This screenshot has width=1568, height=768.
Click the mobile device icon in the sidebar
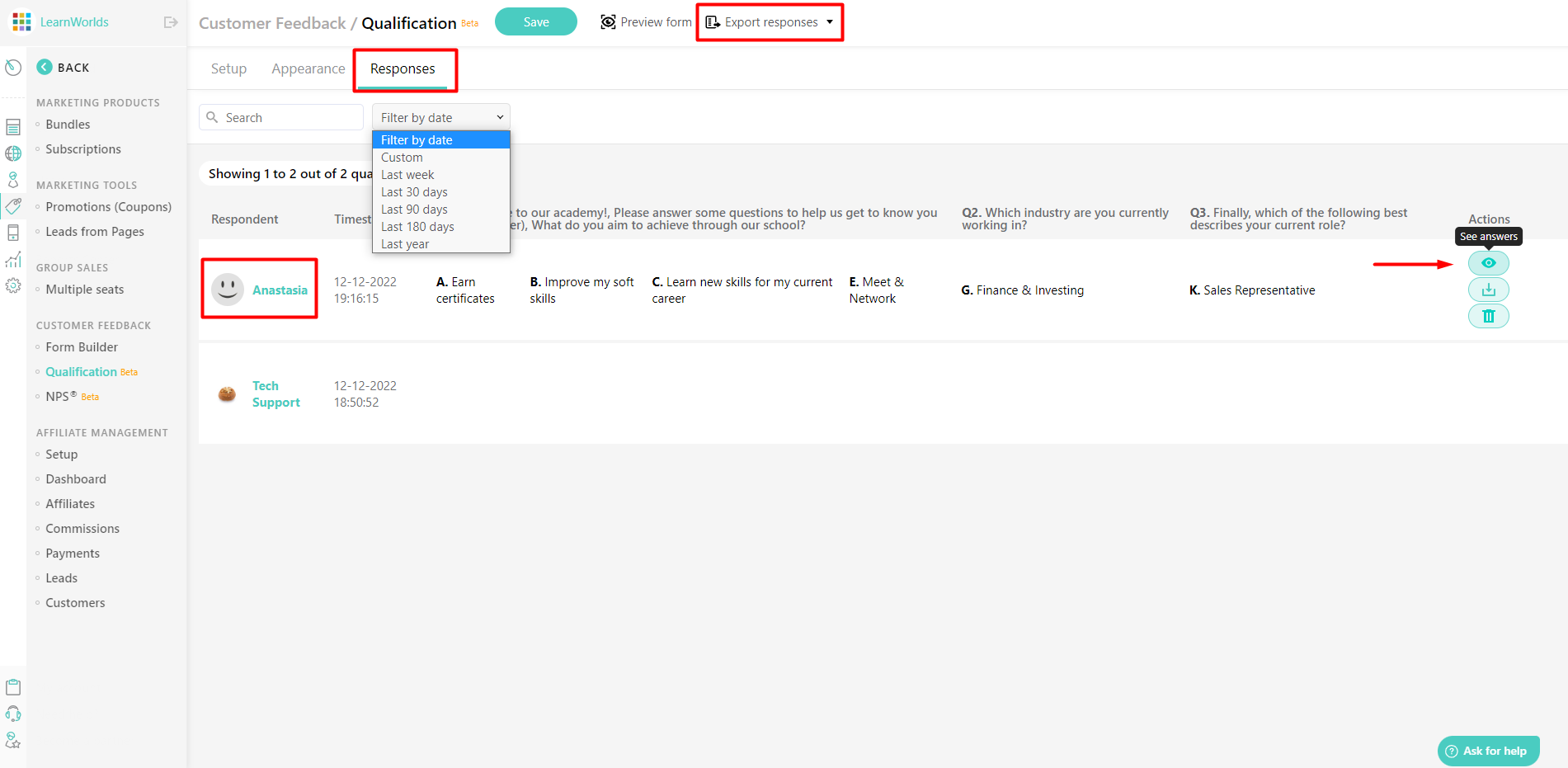tap(13, 233)
